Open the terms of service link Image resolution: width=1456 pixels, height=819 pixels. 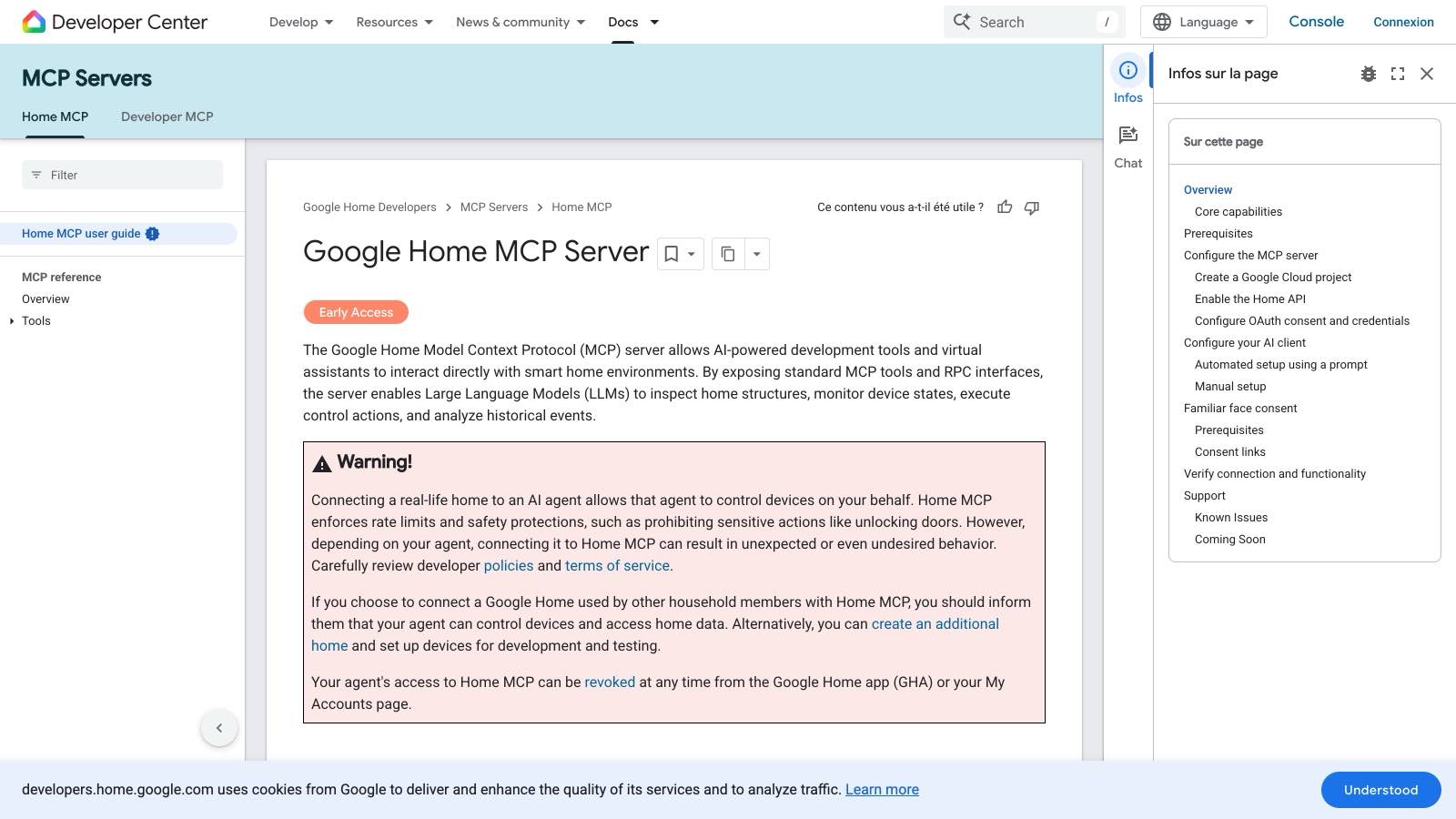pos(617,566)
